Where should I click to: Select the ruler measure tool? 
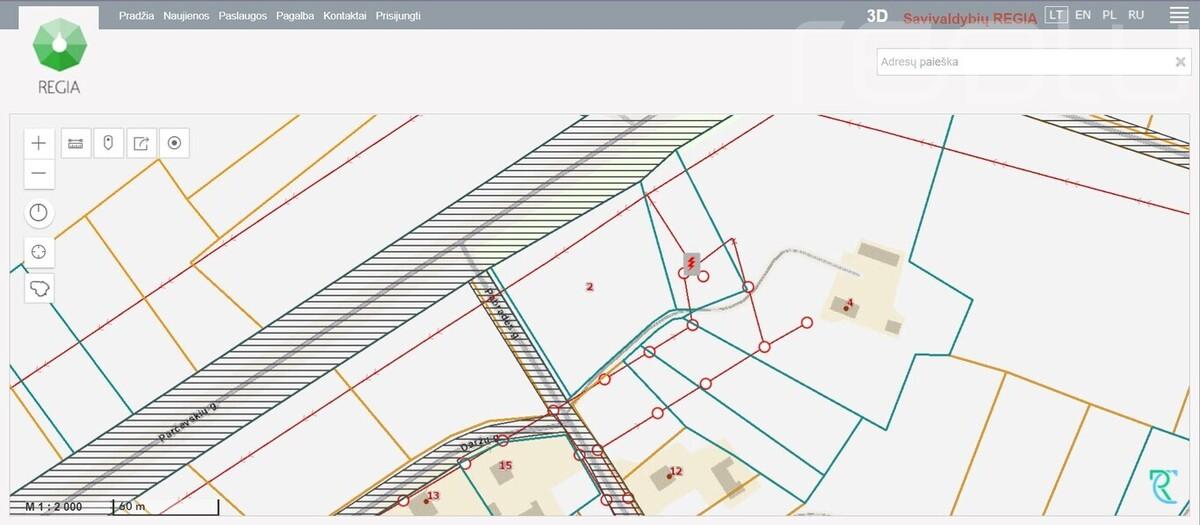click(x=75, y=143)
